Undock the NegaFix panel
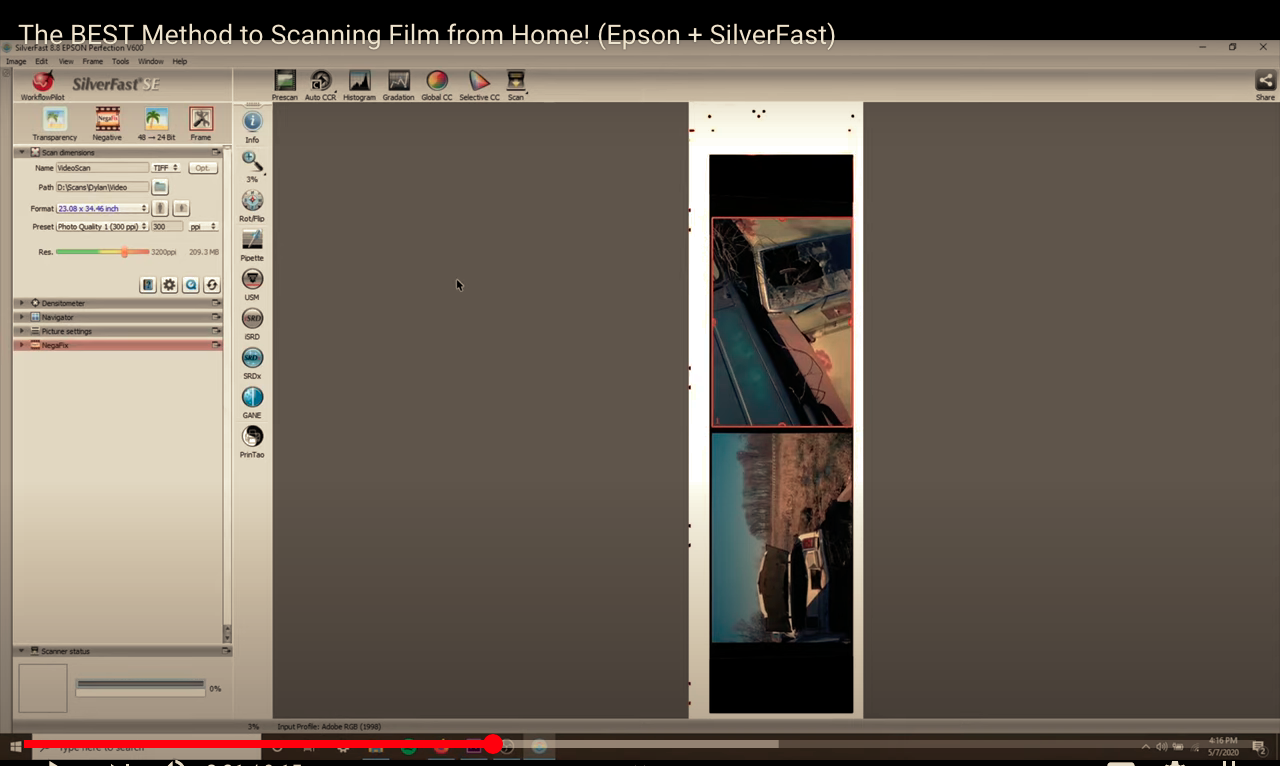Screen dimensions: 1280x766 [216, 345]
